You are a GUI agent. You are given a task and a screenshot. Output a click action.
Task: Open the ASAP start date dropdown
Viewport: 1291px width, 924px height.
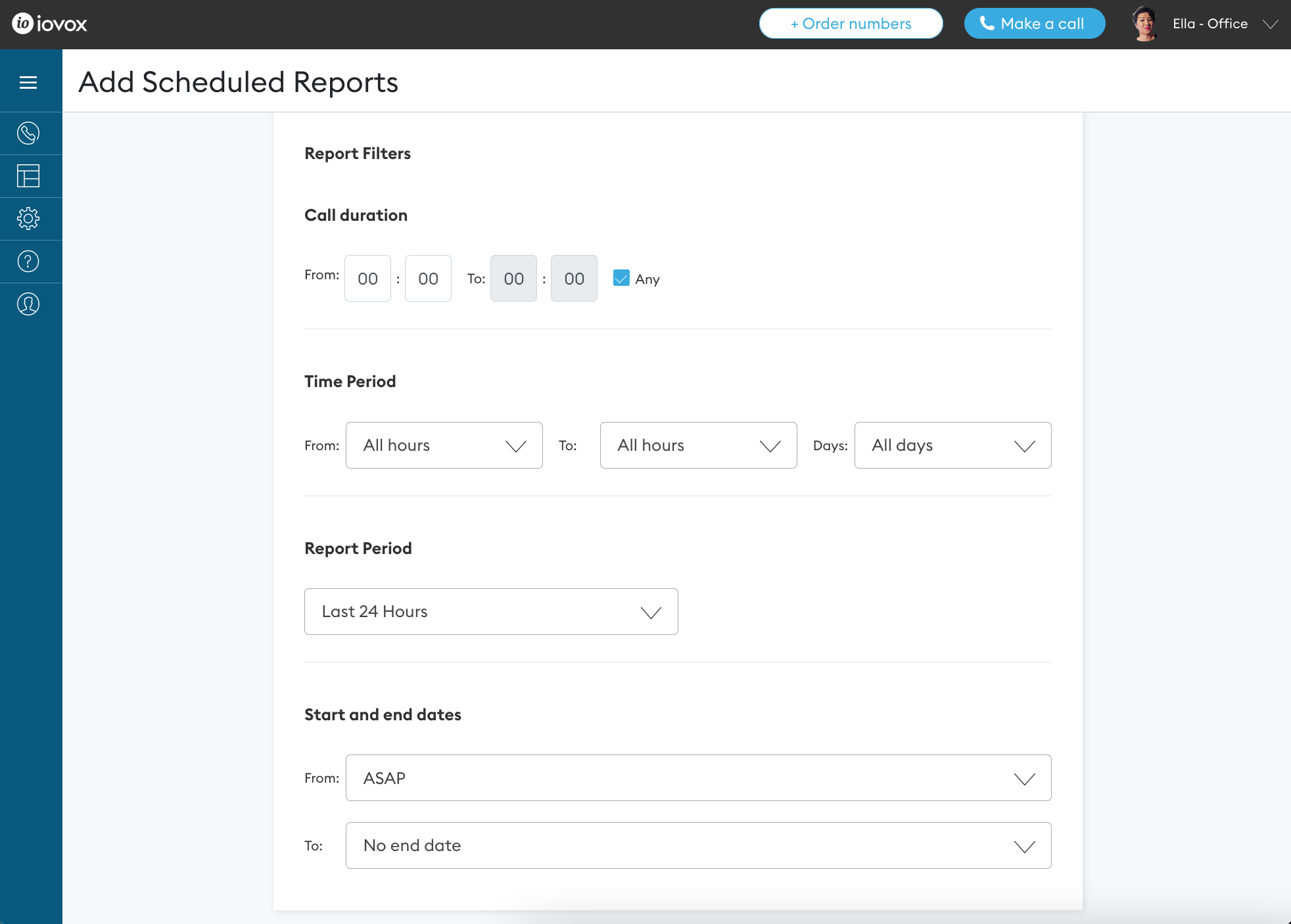[x=698, y=778]
